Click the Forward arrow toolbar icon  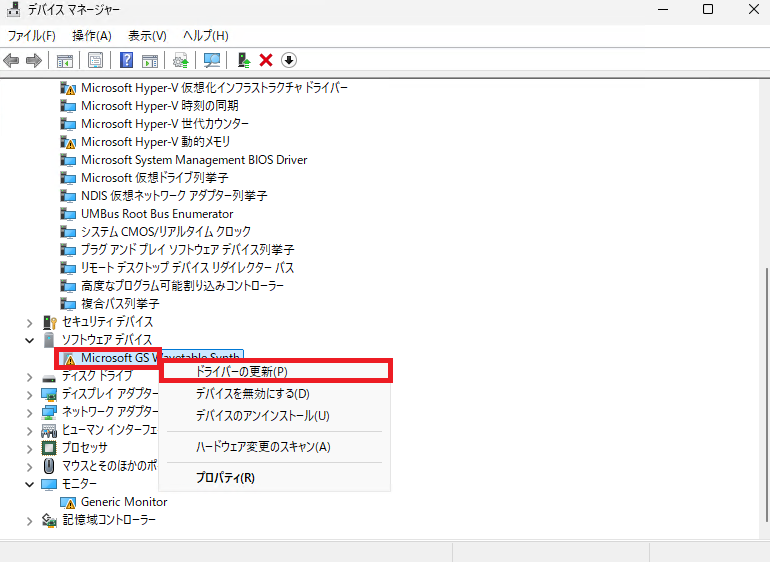pyautogui.click(x=34, y=60)
